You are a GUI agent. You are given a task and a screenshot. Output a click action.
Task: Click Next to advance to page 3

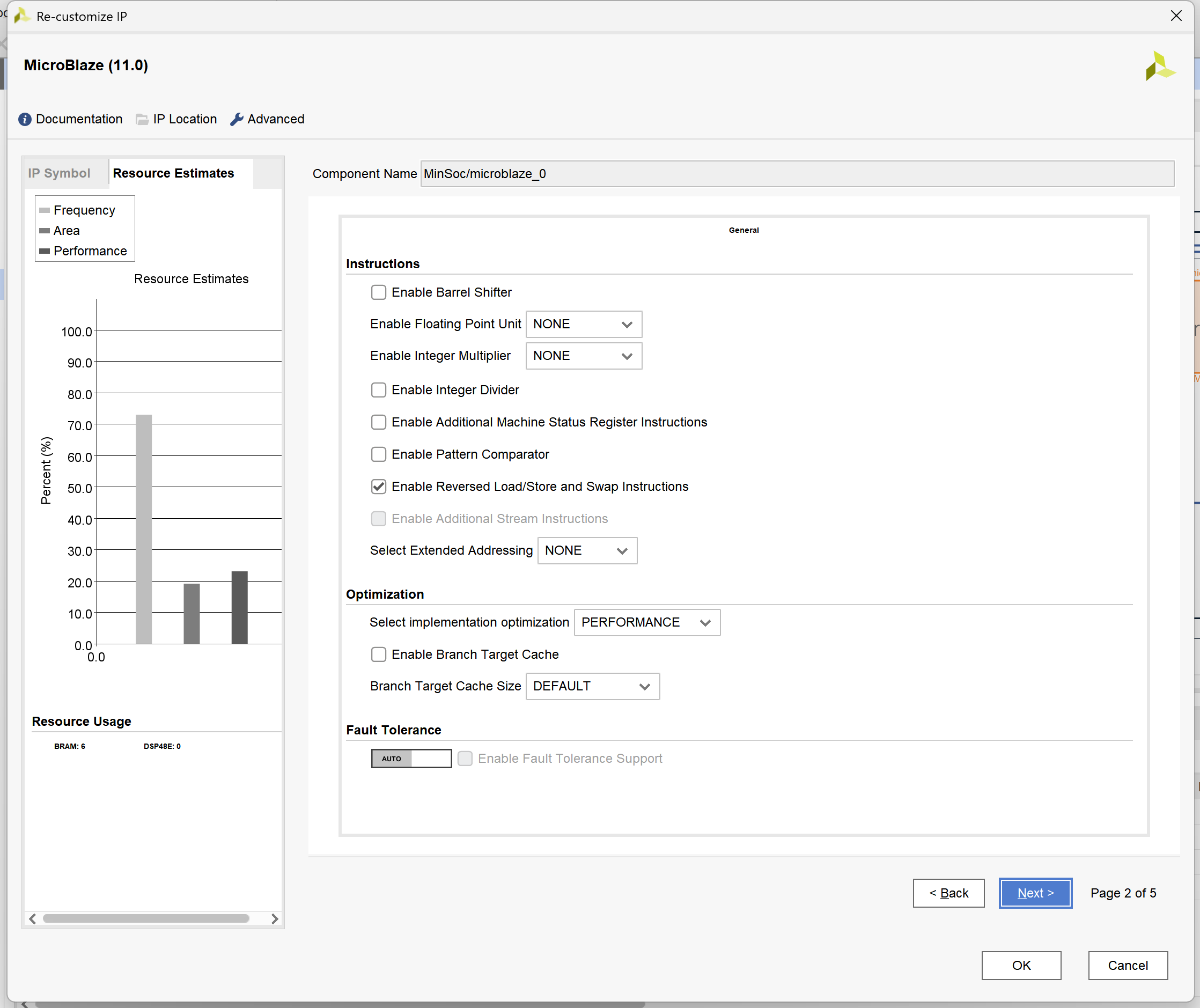1035,893
